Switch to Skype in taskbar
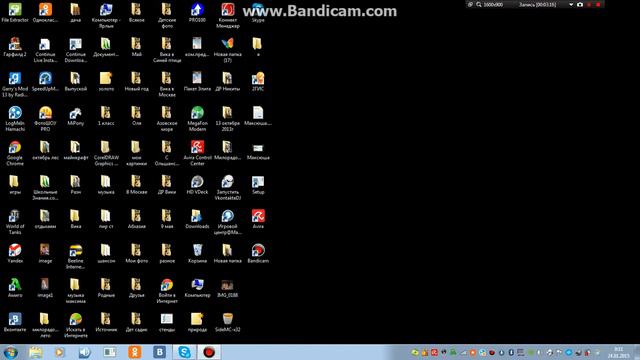Viewport: 640px width, 360px height. [184, 352]
